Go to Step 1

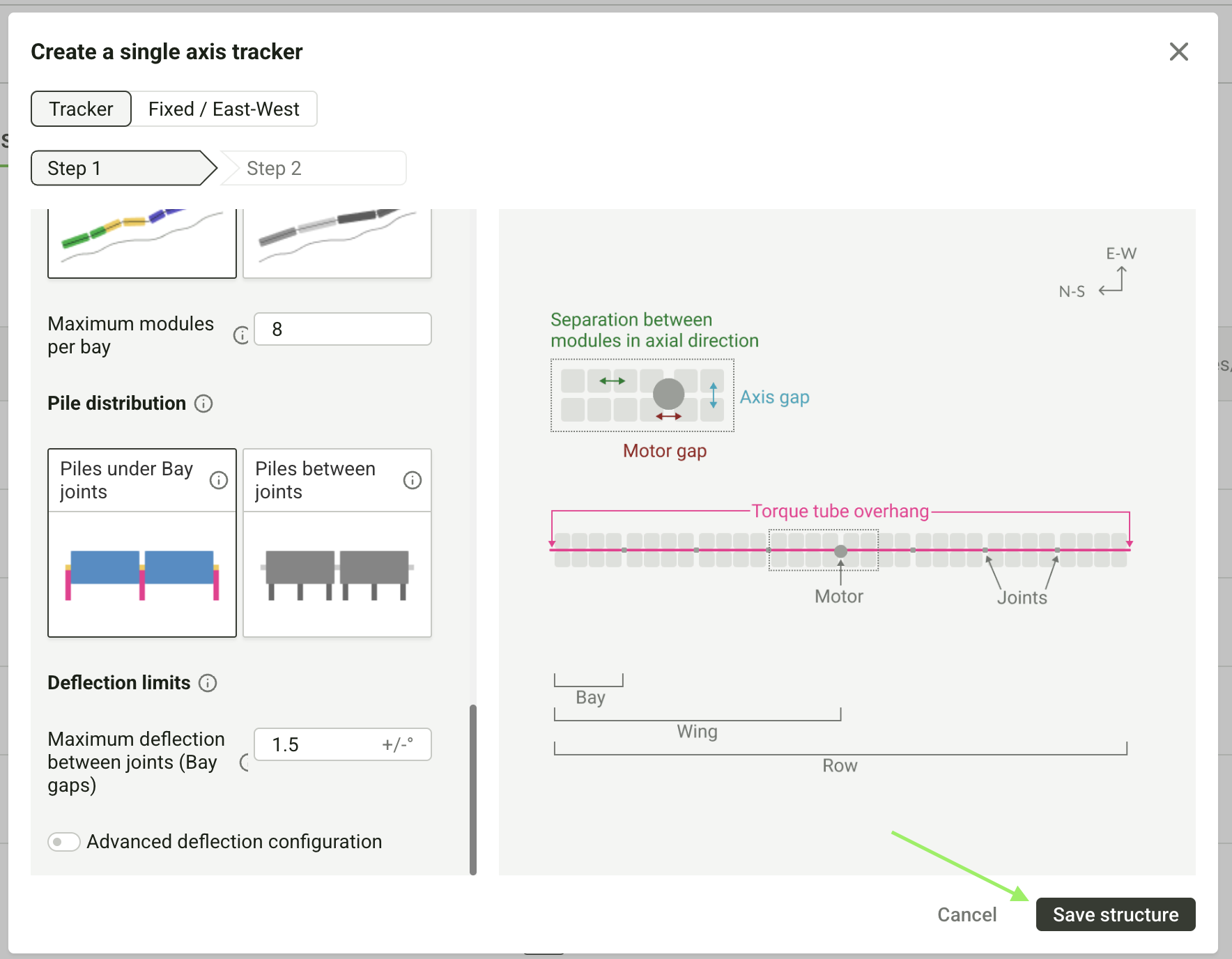123,168
